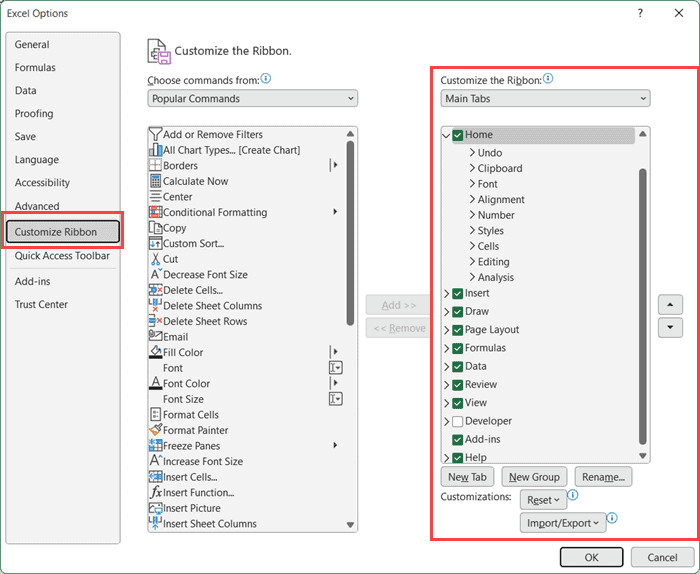Collapse the Home tab tree node
Image resolution: width=700 pixels, height=574 pixels.
[x=446, y=135]
